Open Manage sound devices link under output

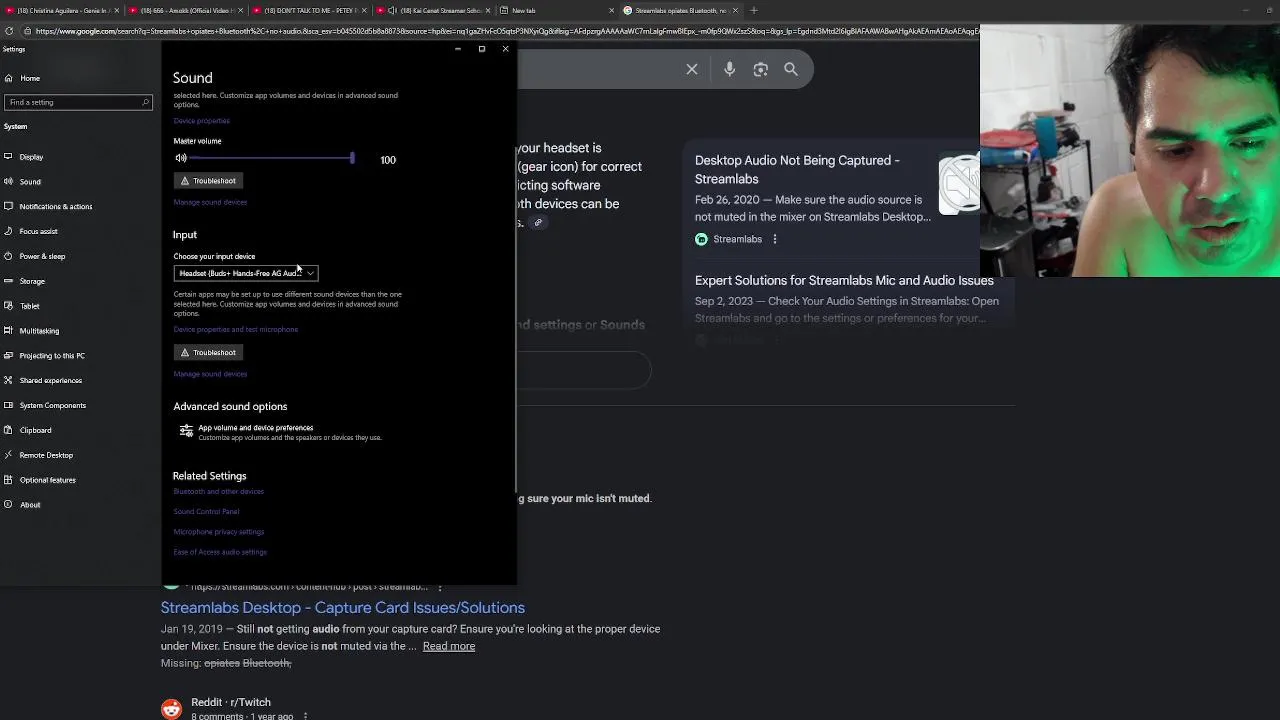pos(210,202)
